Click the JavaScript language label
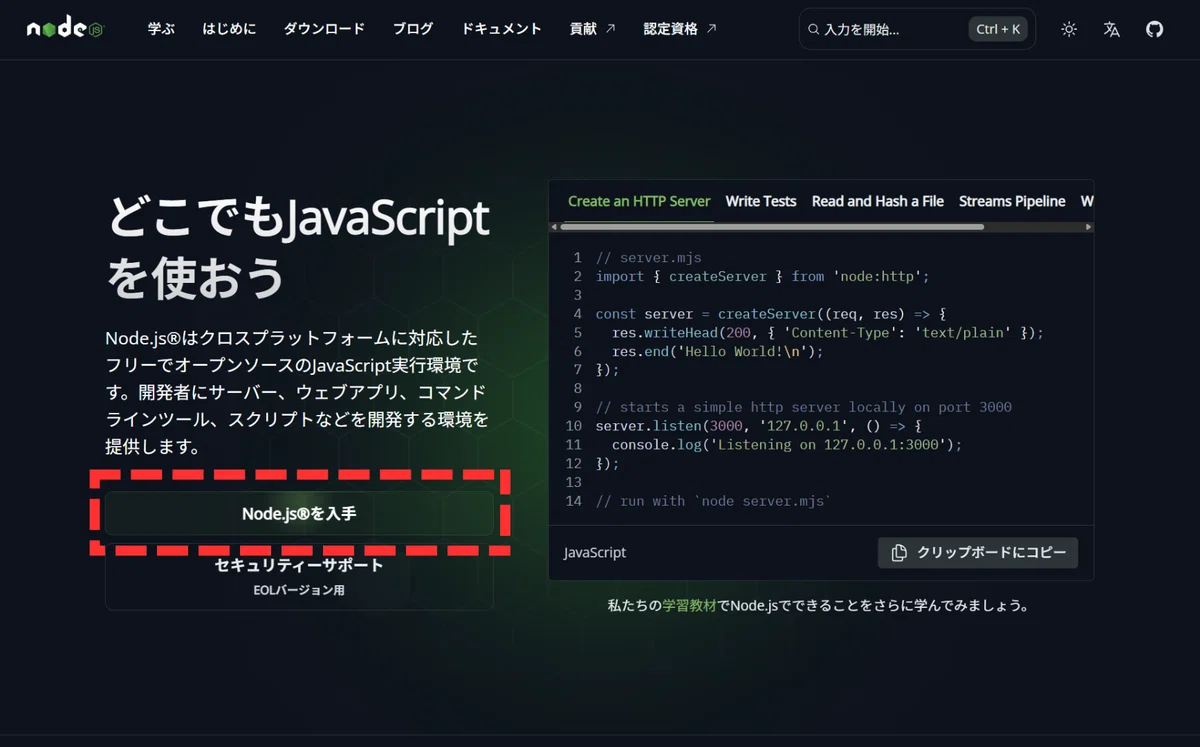Image resolution: width=1200 pixels, height=747 pixels. point(595,552)
